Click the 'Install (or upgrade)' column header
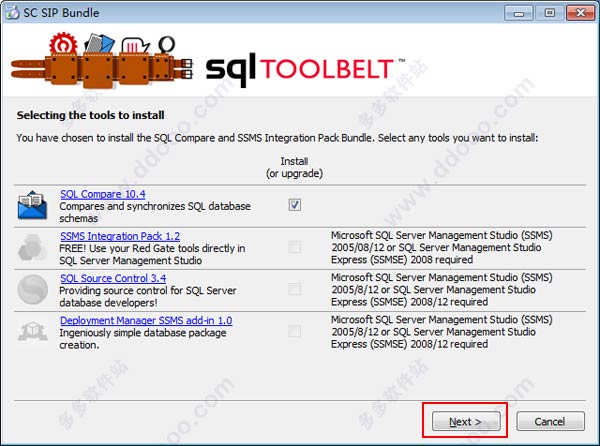This screenshot has width=600, height=446. tap(294, 167)
